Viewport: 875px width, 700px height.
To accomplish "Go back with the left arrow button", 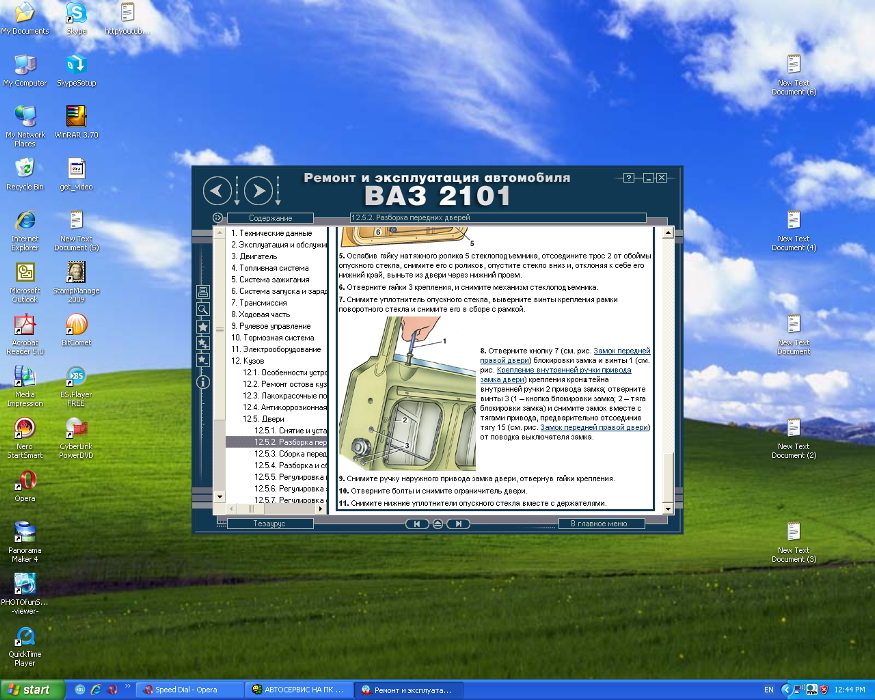I will click(217, 191).
